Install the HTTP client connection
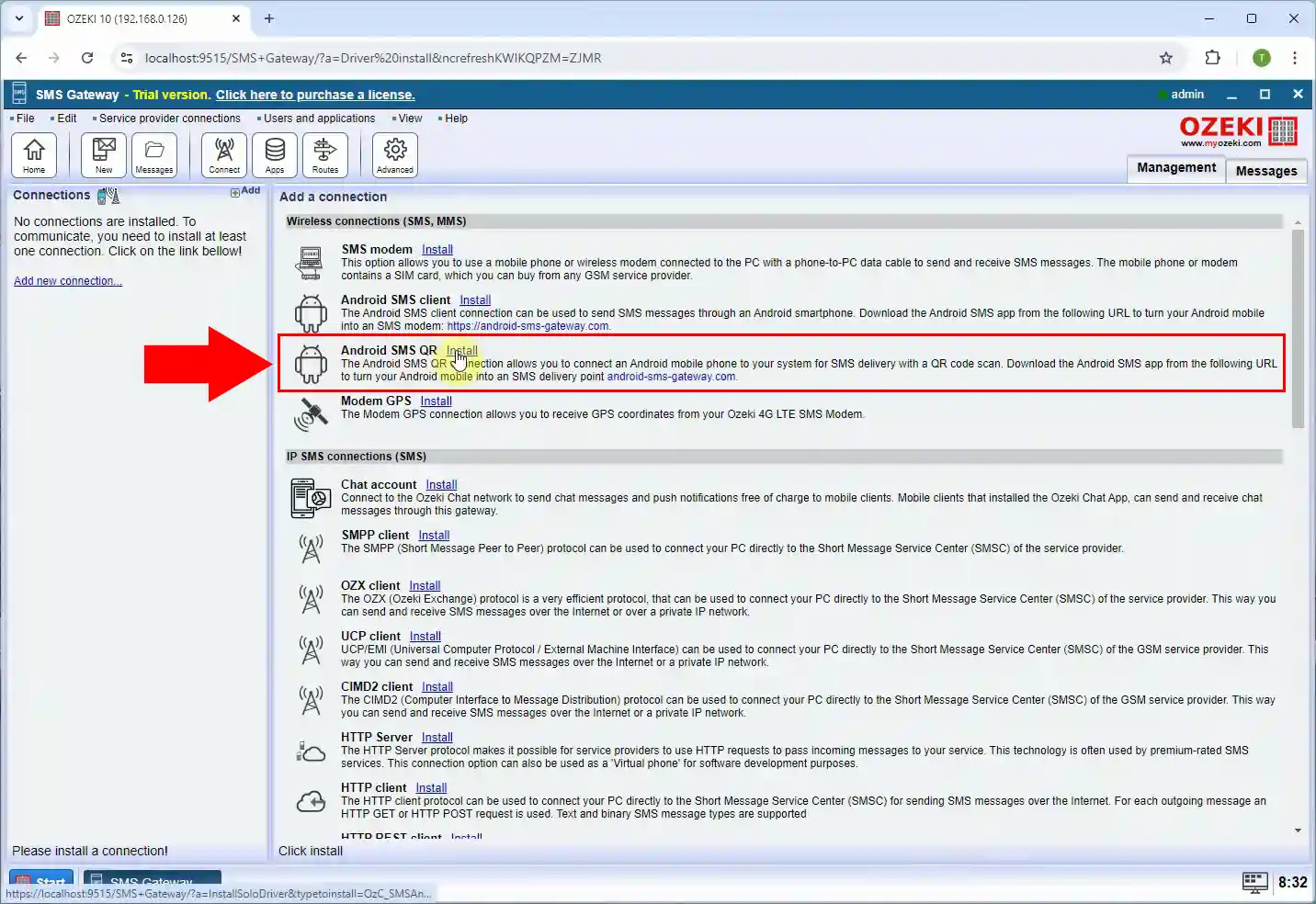This screenshot has height=904, width=1316. click(431, 788)
